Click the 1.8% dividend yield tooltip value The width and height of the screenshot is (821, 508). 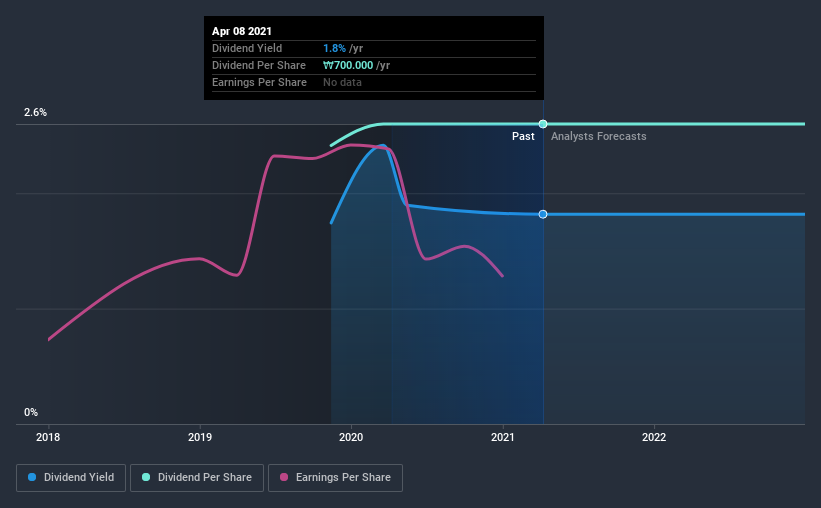[x=334, y=48]
